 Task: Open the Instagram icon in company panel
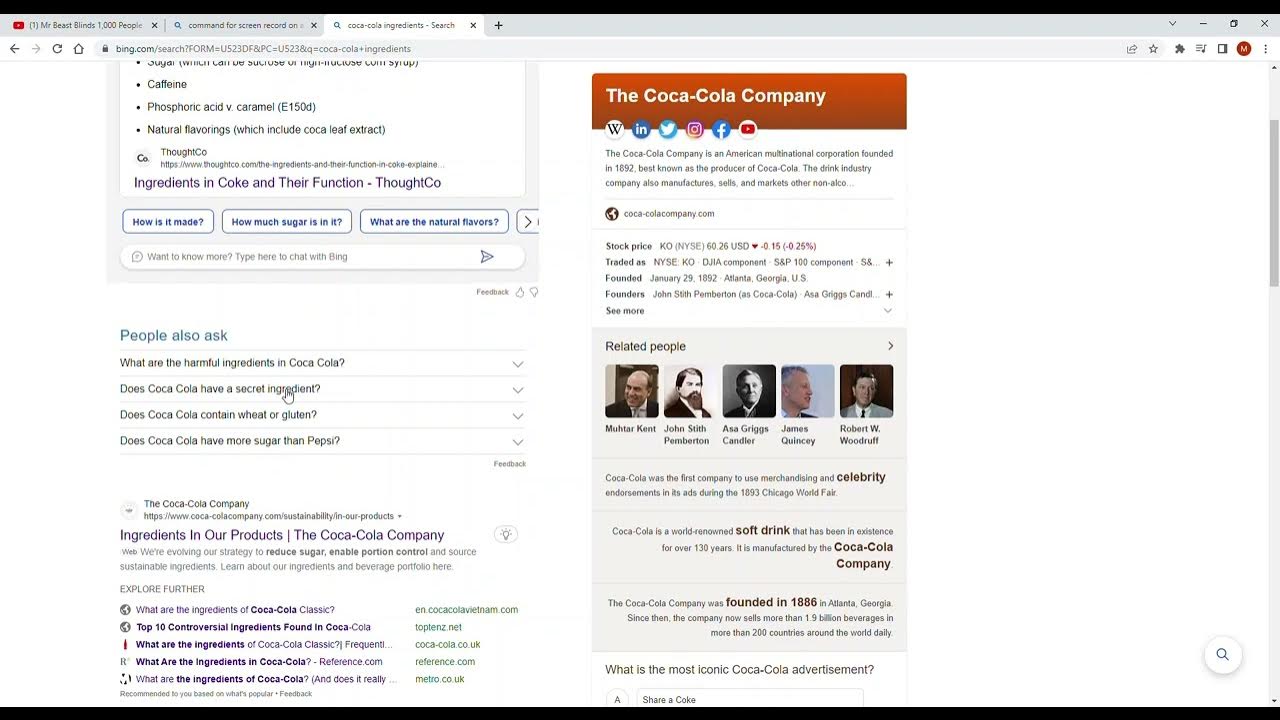(695, 129)
